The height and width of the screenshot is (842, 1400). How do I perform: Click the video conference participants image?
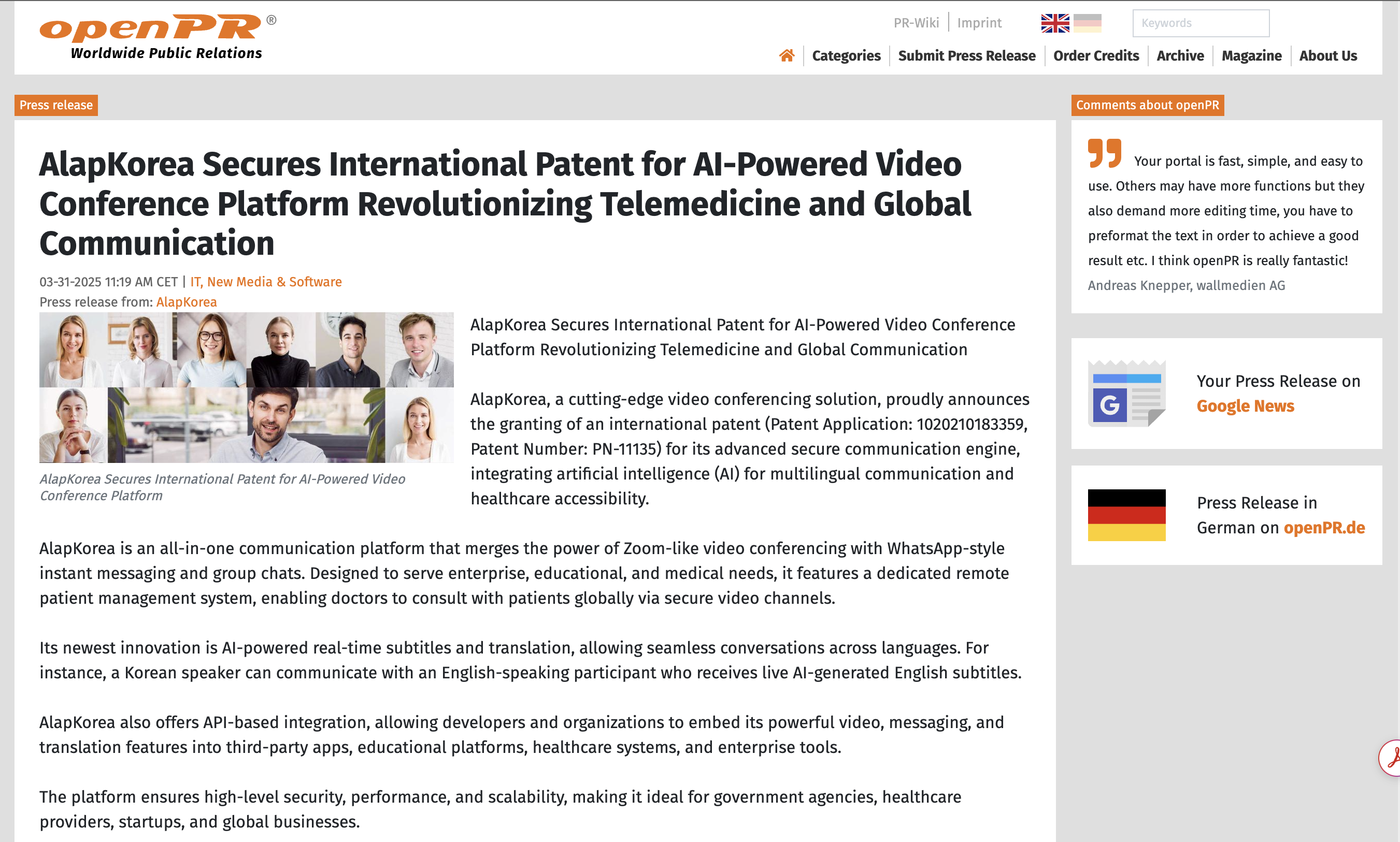coord(247,387)
